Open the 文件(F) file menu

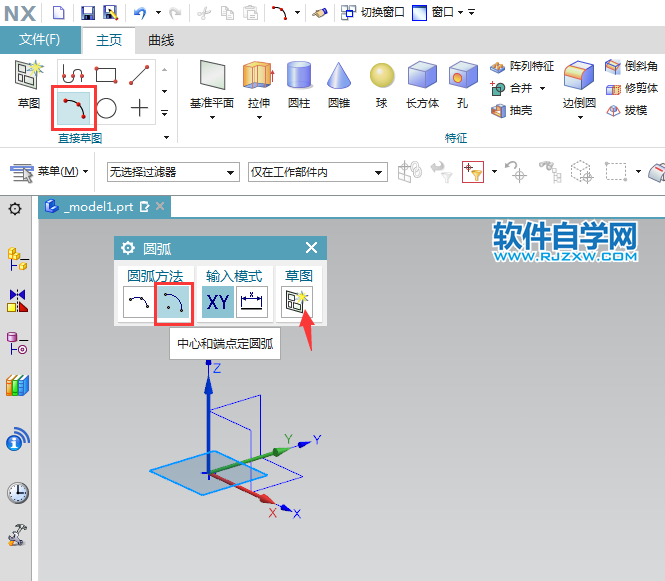coord(40,40)
